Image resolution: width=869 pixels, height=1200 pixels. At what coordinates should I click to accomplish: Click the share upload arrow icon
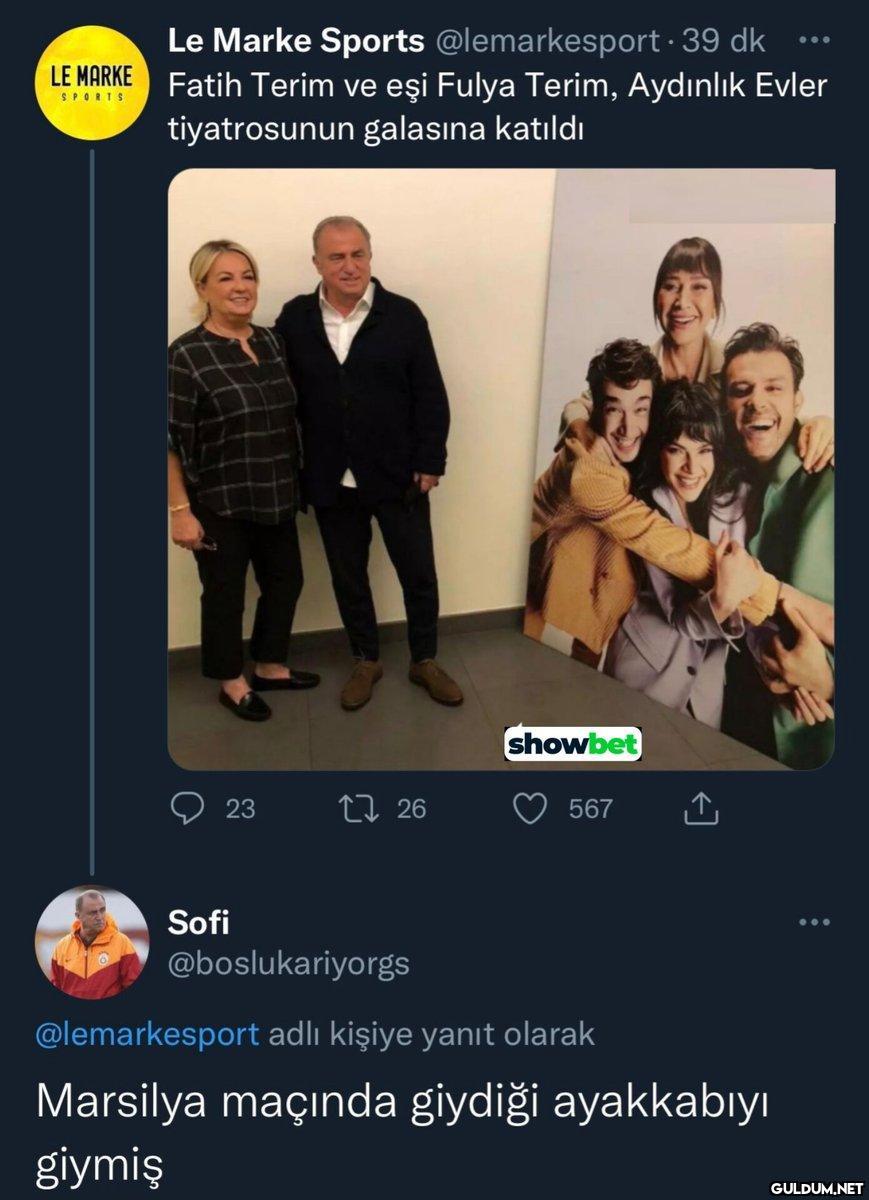(701, 808)
